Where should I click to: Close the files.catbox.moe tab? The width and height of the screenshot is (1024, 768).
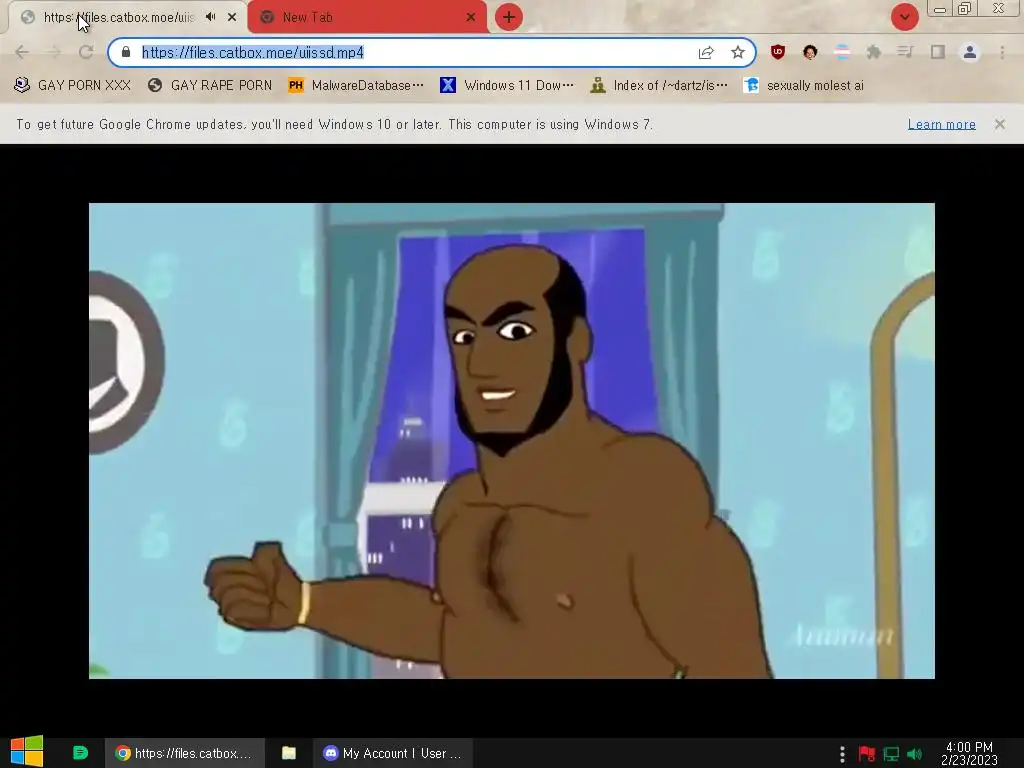(x=232, y=17)
